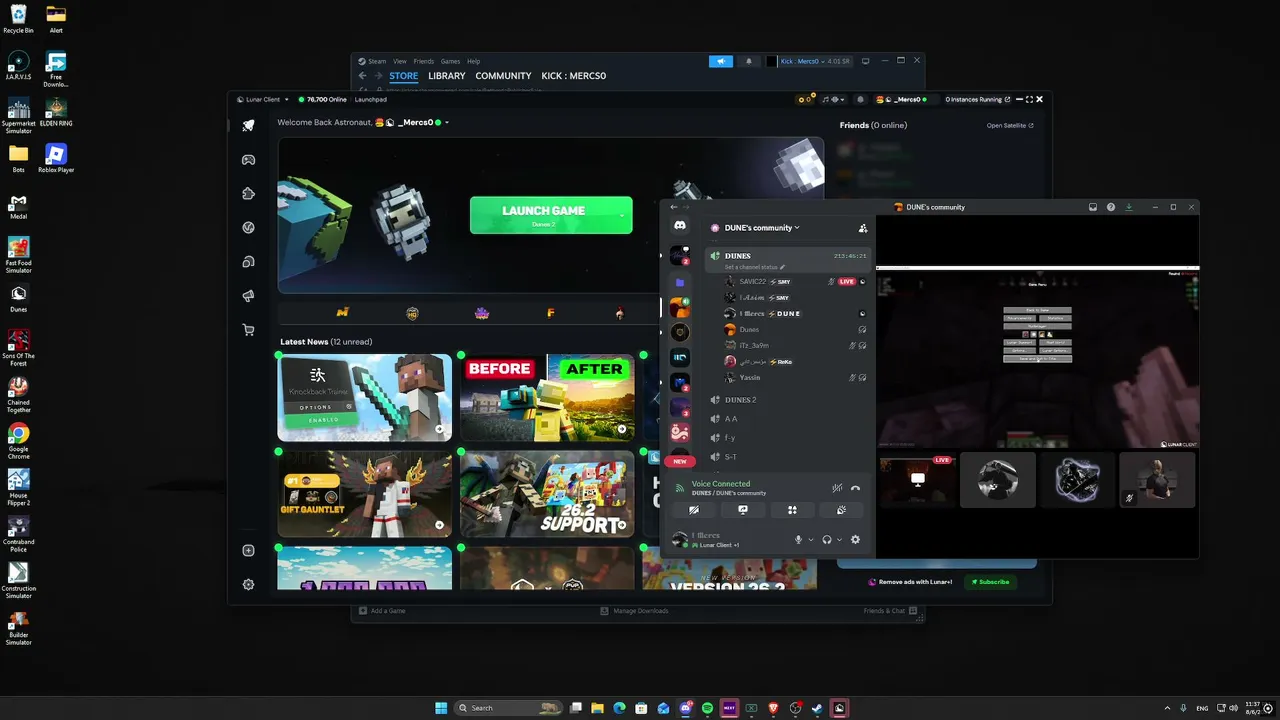Open the Lunar music player dropdown
The width and height of the screenshot is (1280, 720).
pos(832,100)
